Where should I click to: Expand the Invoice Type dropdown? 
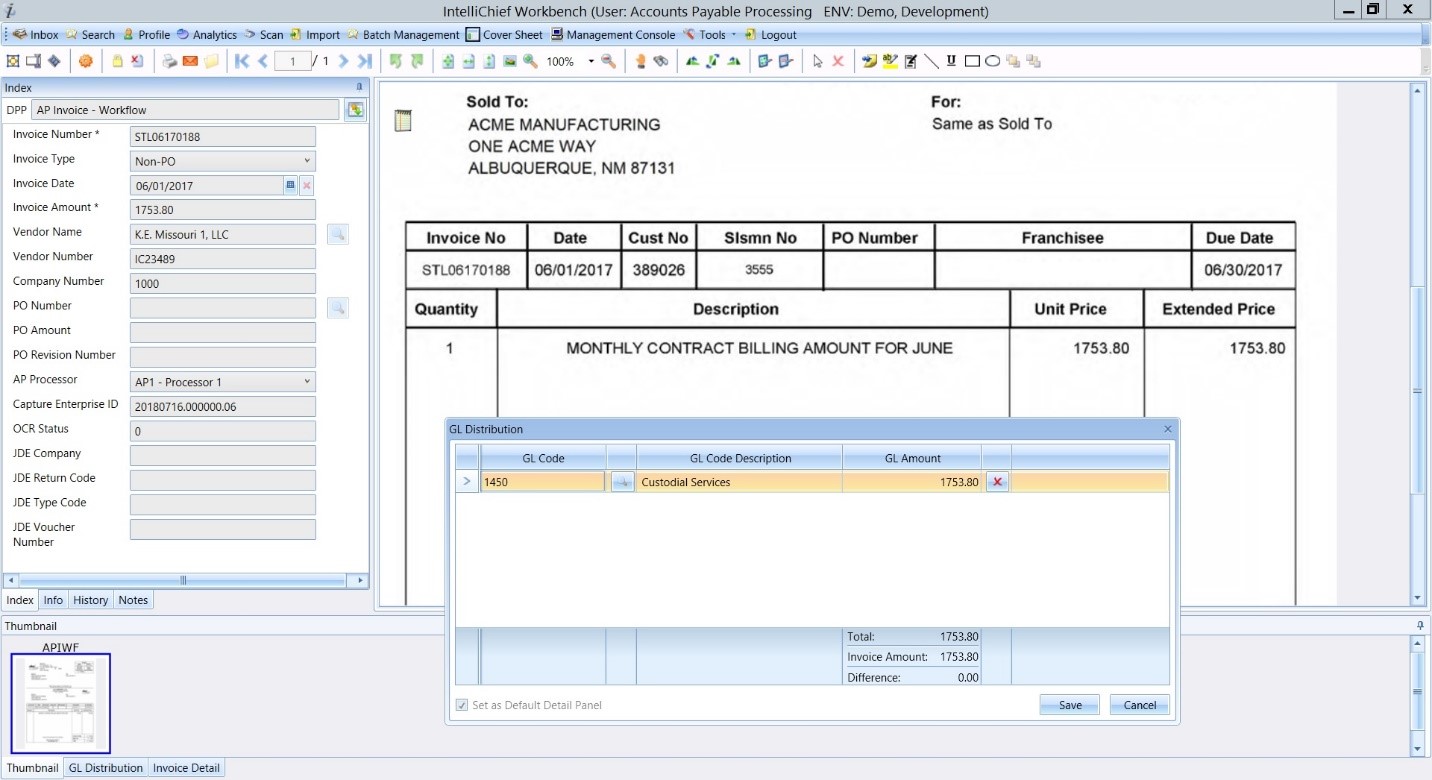click(x=306, y=161)
